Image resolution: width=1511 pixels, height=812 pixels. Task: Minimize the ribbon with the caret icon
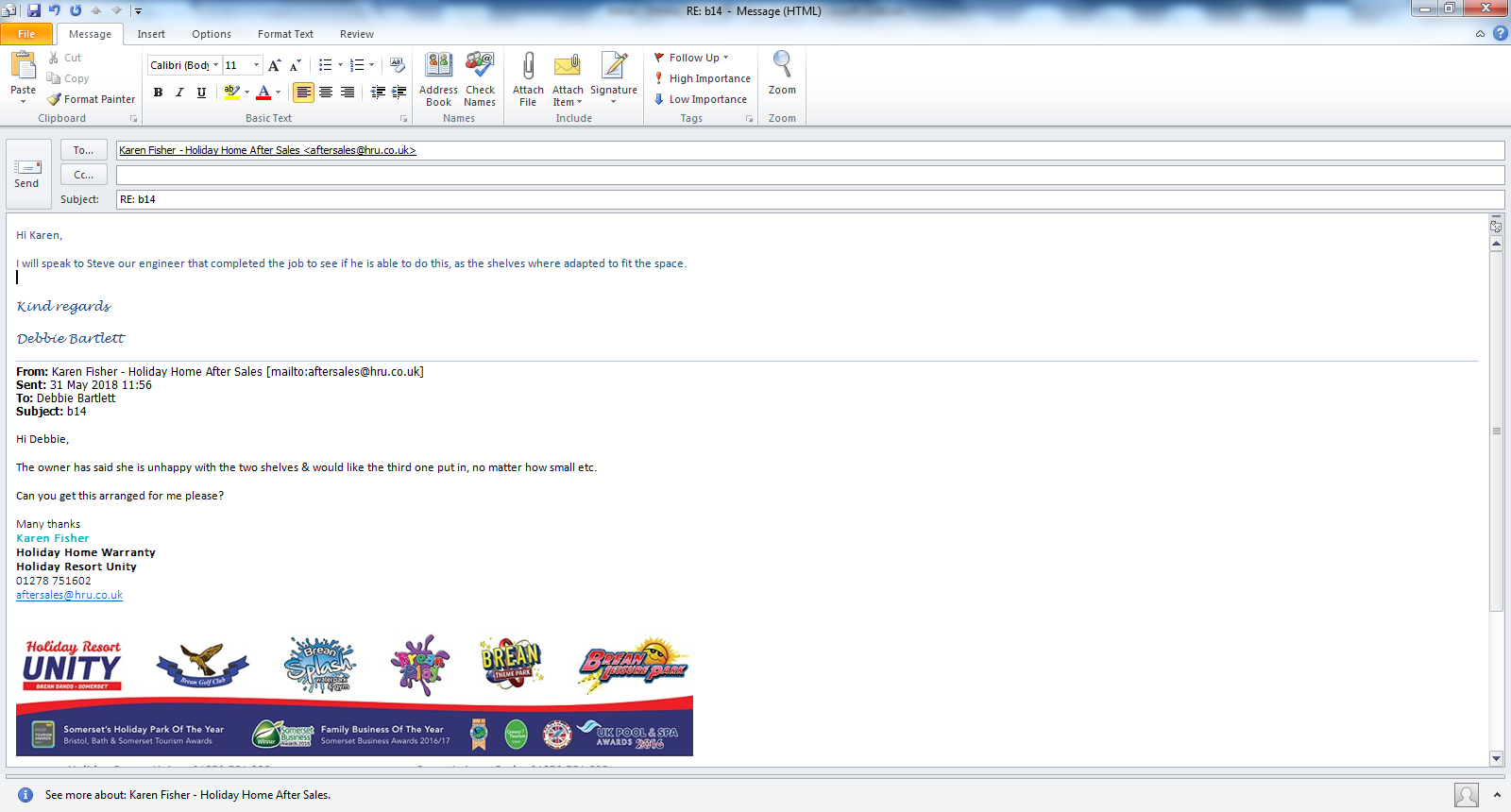[1480, 33]
